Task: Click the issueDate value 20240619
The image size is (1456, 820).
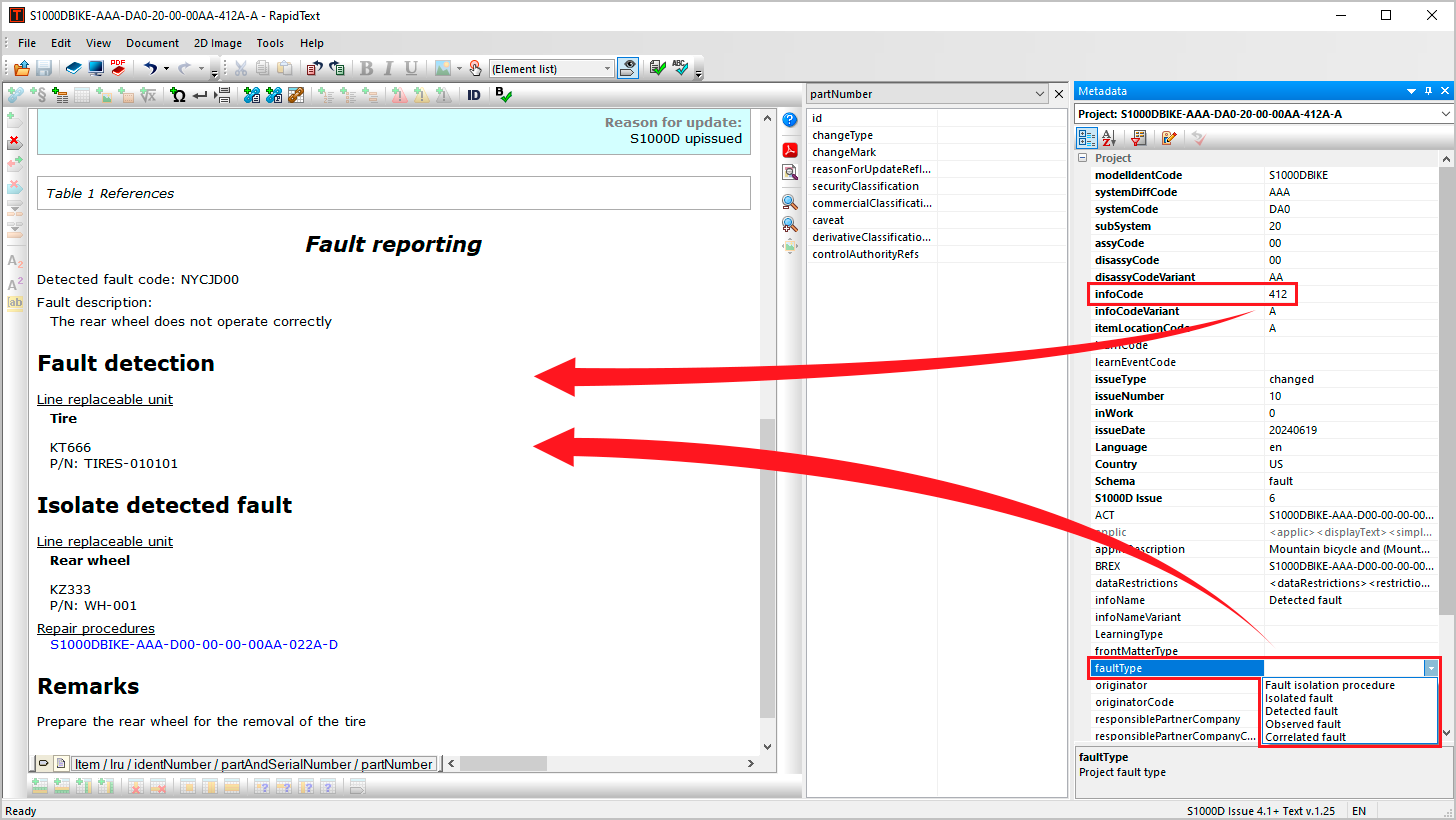Action: pyautogui.click(x=1293, y=430)
